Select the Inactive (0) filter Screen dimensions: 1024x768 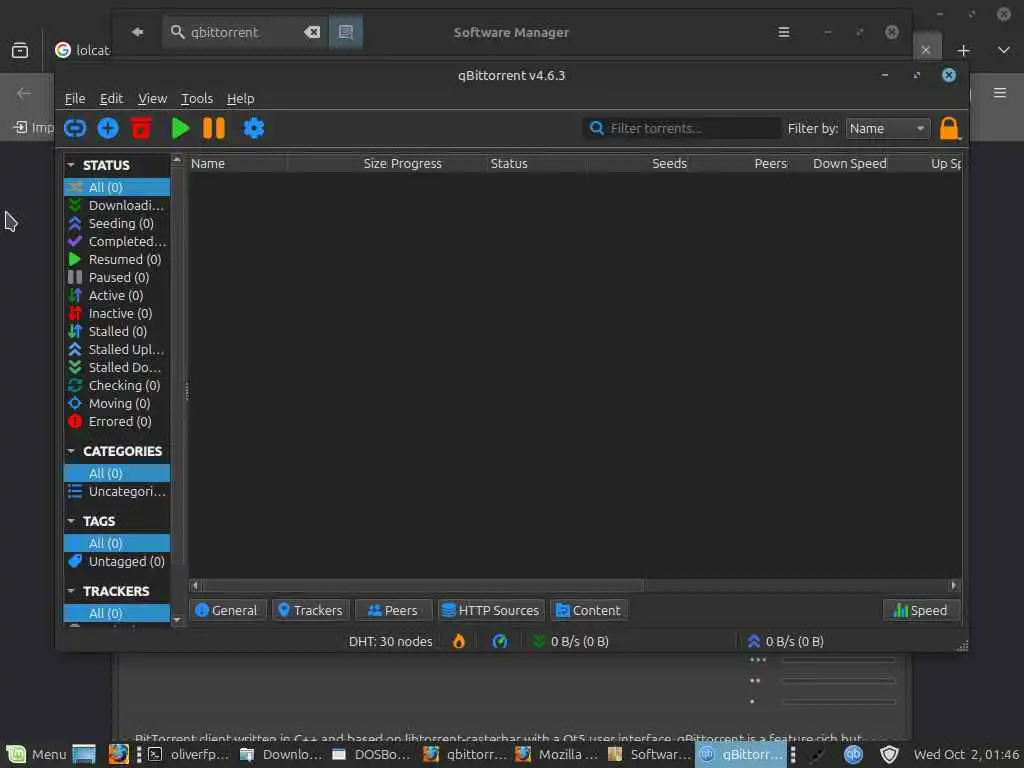[x=117, y=313]
